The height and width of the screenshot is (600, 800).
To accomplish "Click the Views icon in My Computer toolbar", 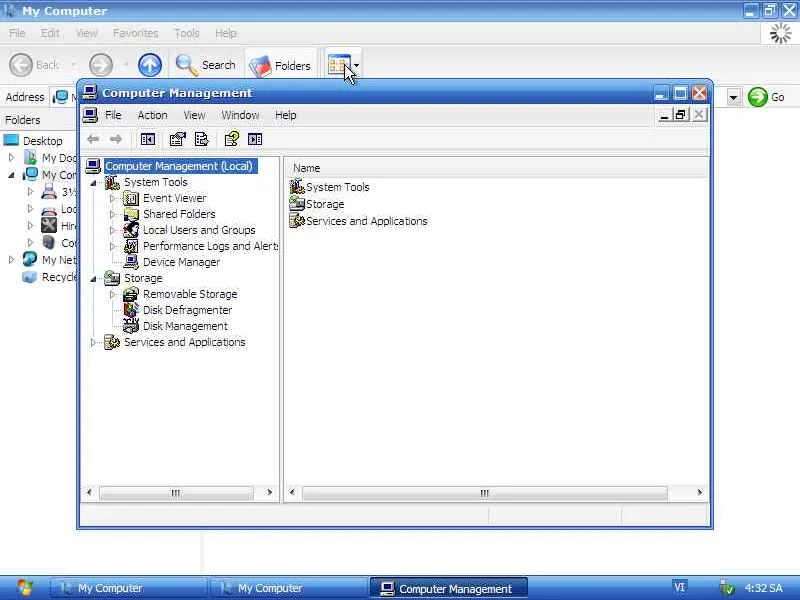I will tap(339, 65).
